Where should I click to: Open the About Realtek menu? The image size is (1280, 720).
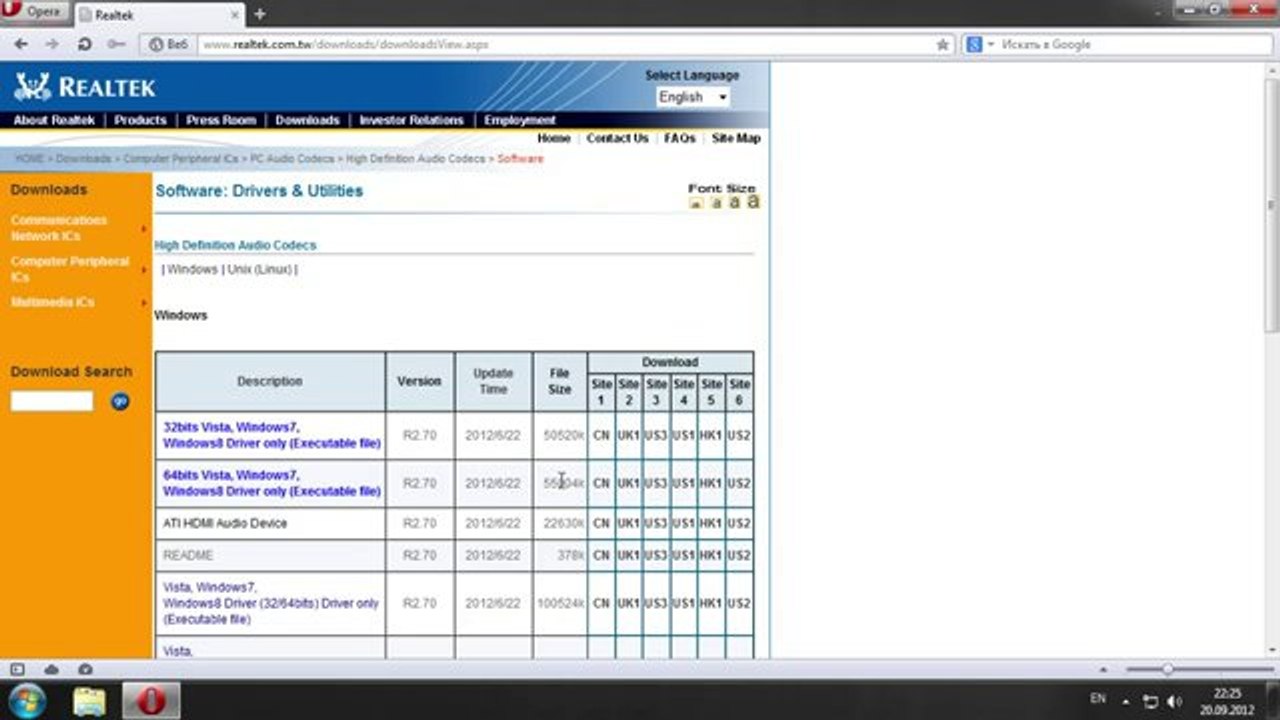coord(54,120)
